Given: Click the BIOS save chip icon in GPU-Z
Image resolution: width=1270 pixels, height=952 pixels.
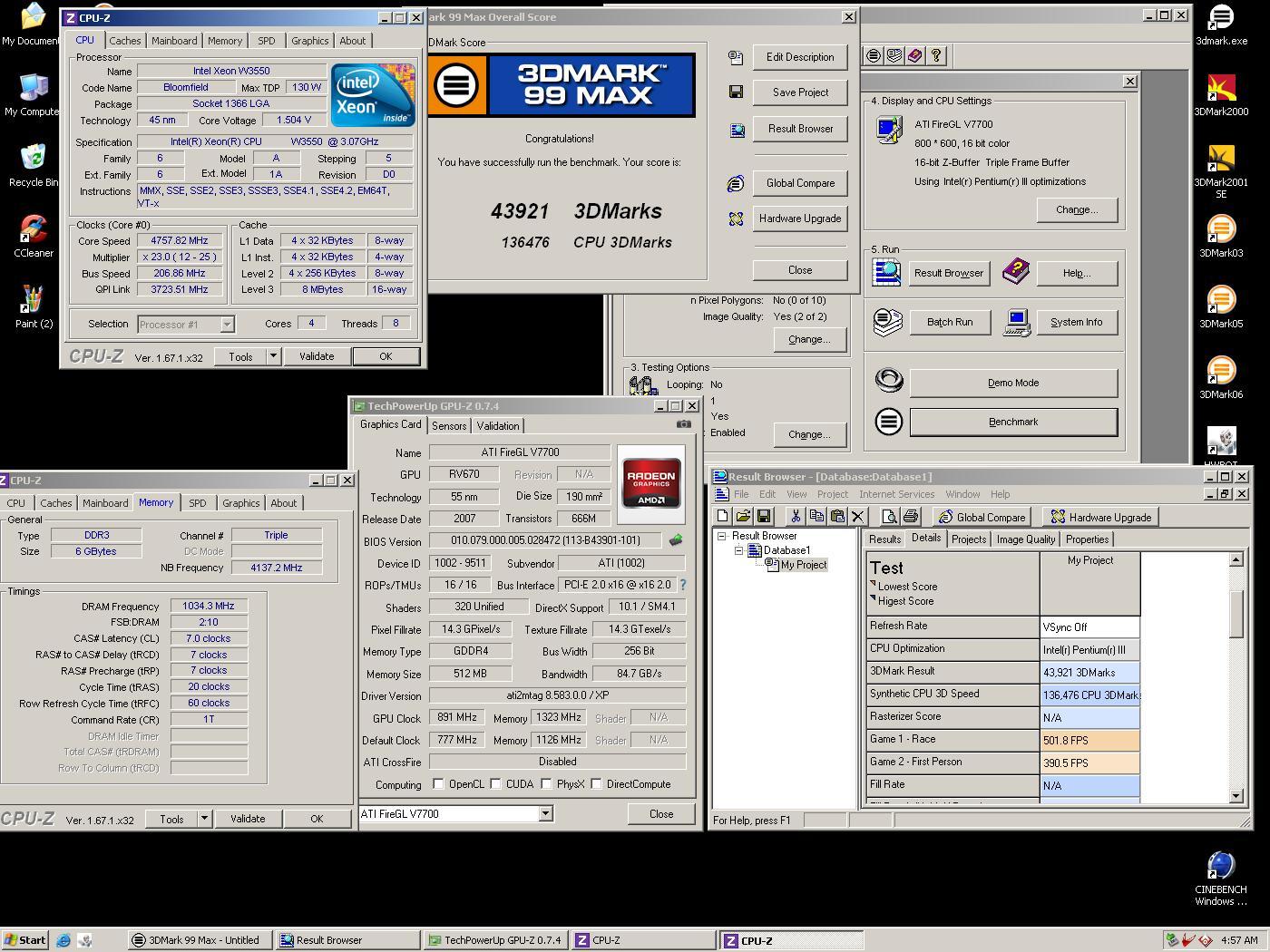Looking at the screenshot, I should (676, 540).
